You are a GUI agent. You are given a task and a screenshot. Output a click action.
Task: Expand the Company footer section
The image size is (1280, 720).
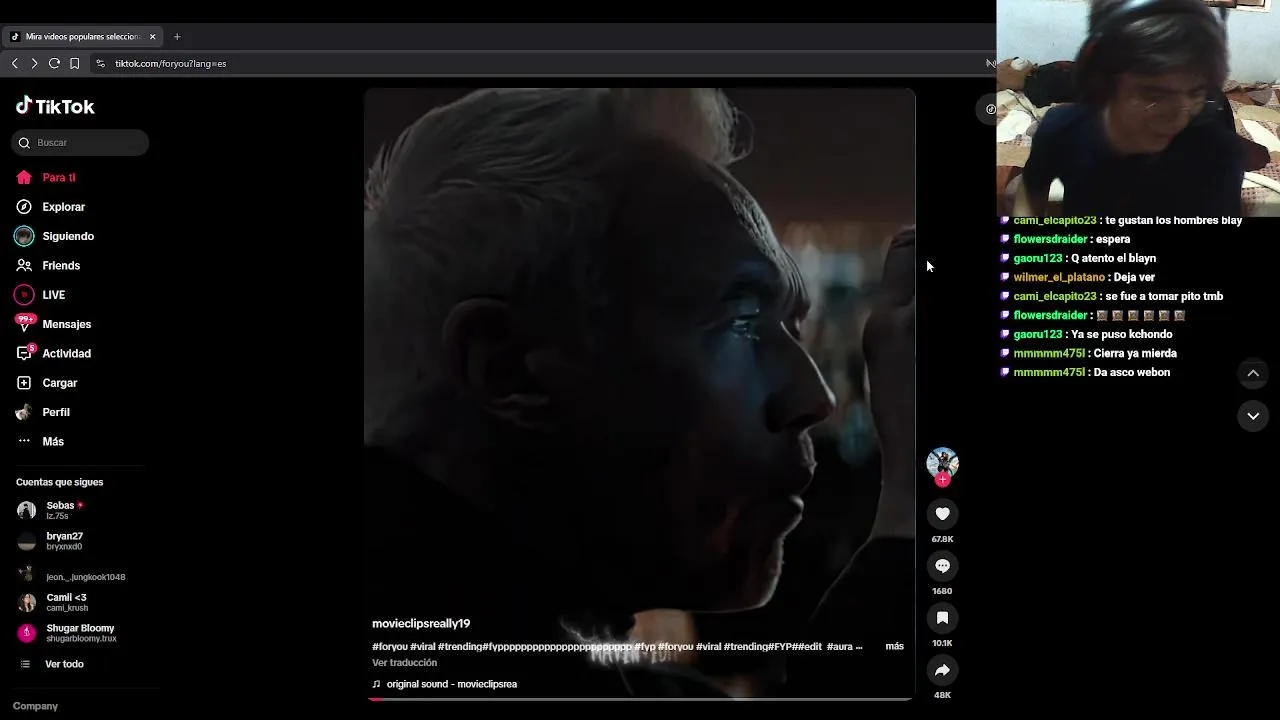pos(35,706)
